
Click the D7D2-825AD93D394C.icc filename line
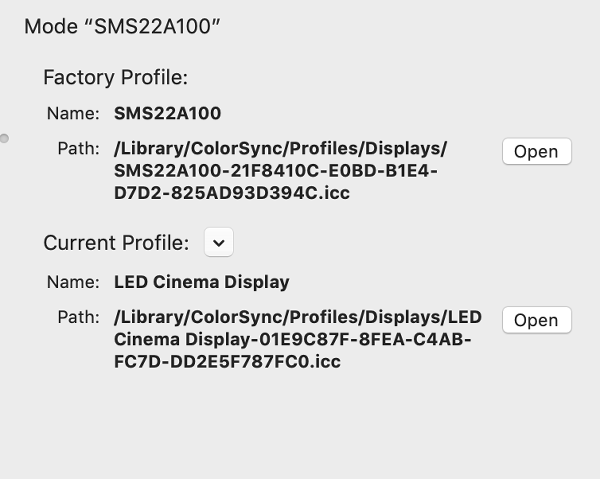pyautogui.click(x=232, y=193)
